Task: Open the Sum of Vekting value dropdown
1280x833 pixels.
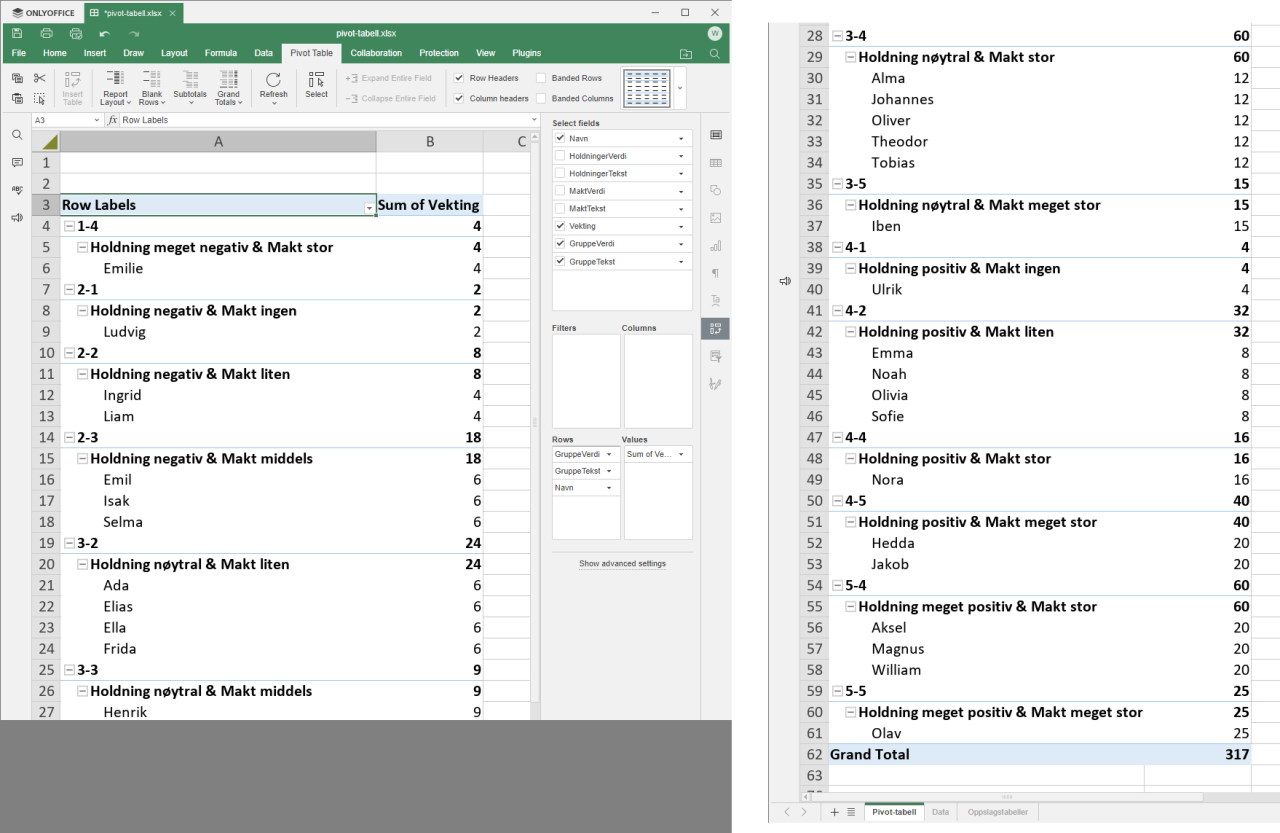Action: point(681,454)
